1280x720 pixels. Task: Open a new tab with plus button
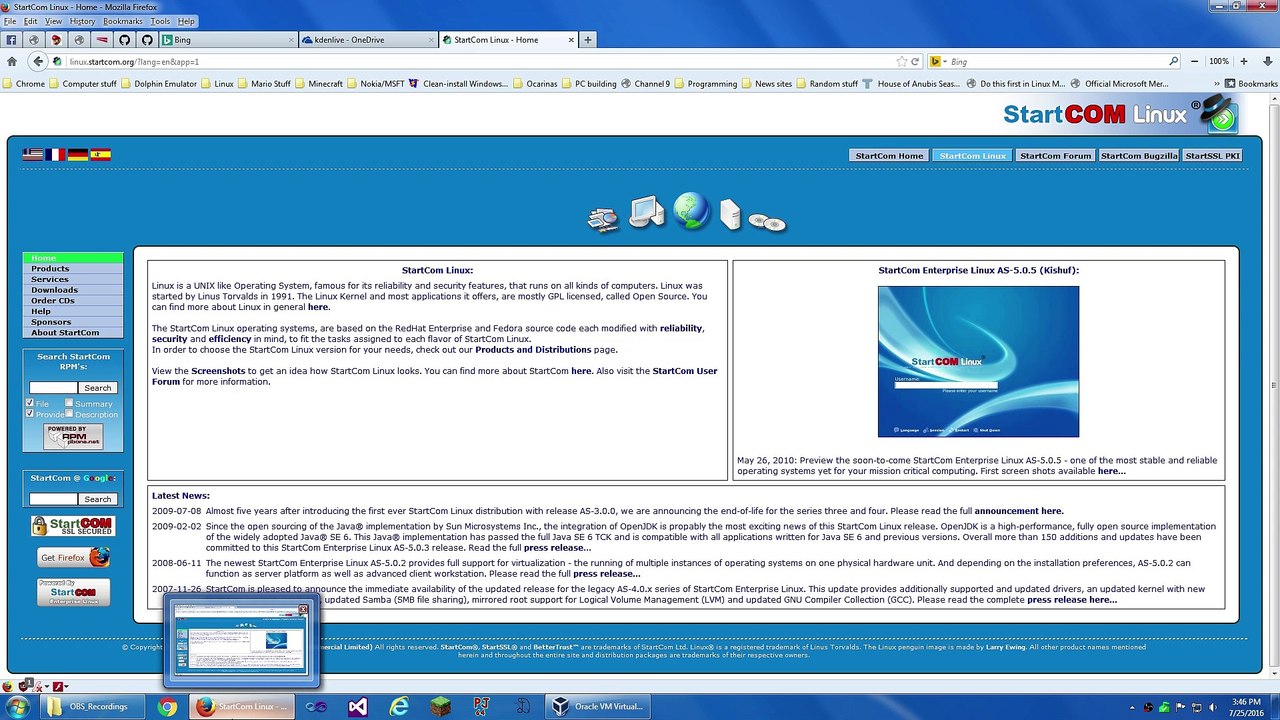tap(588, 40)
